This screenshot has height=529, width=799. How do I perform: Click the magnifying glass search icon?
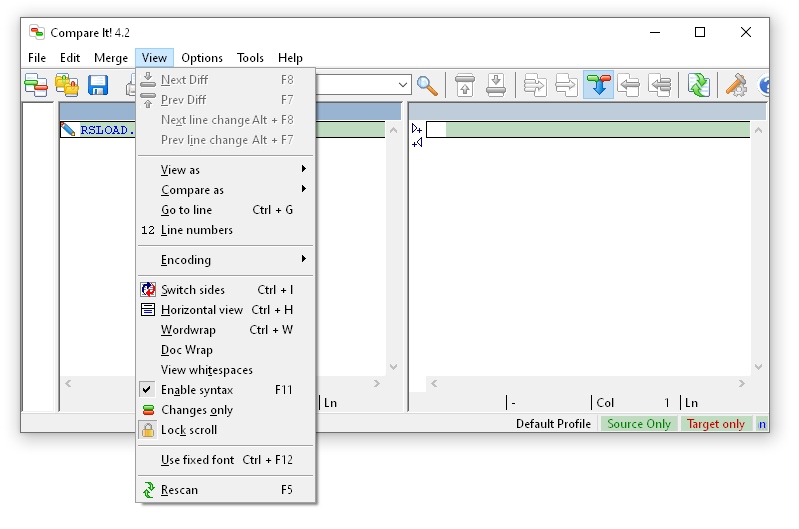pyautogui.click(x=427, y=85)
